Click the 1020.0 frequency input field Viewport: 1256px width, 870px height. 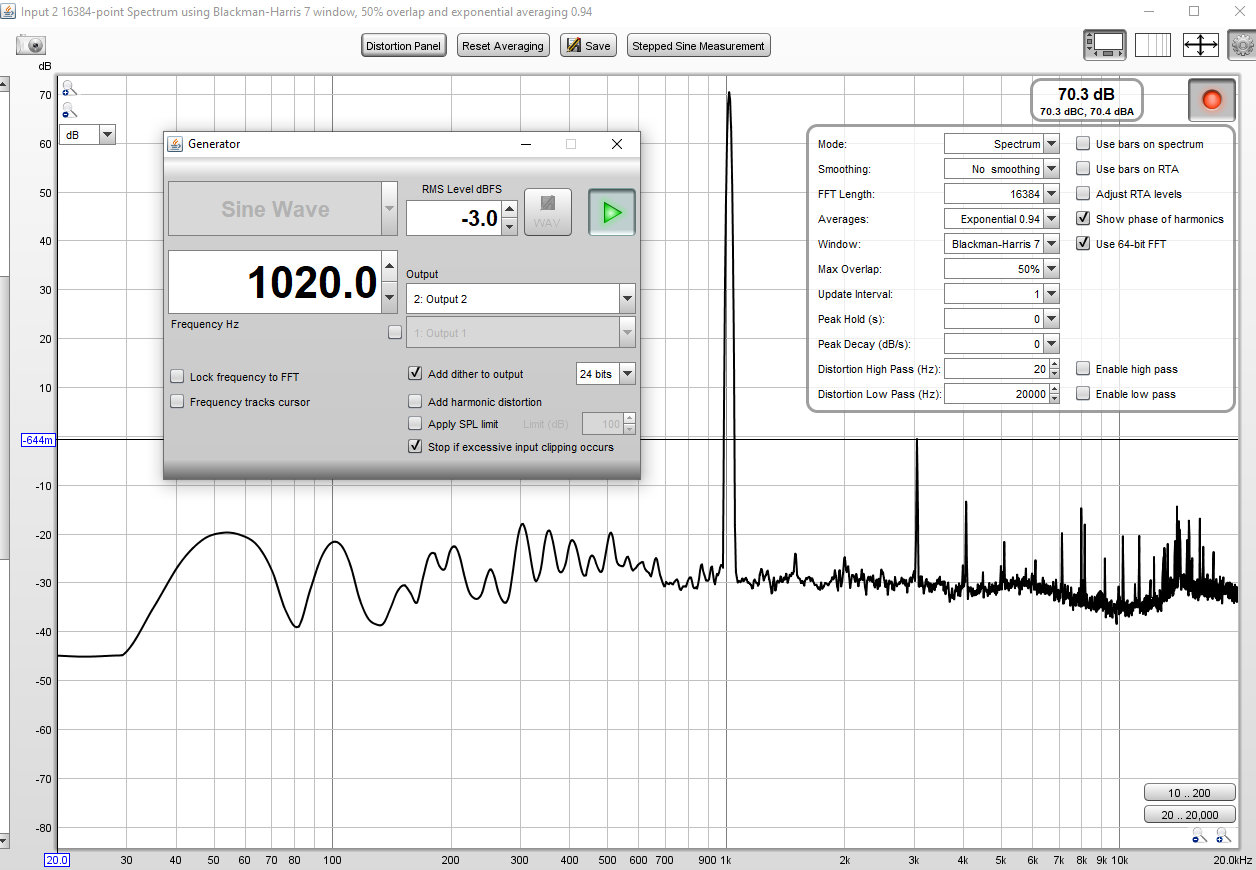275,282
